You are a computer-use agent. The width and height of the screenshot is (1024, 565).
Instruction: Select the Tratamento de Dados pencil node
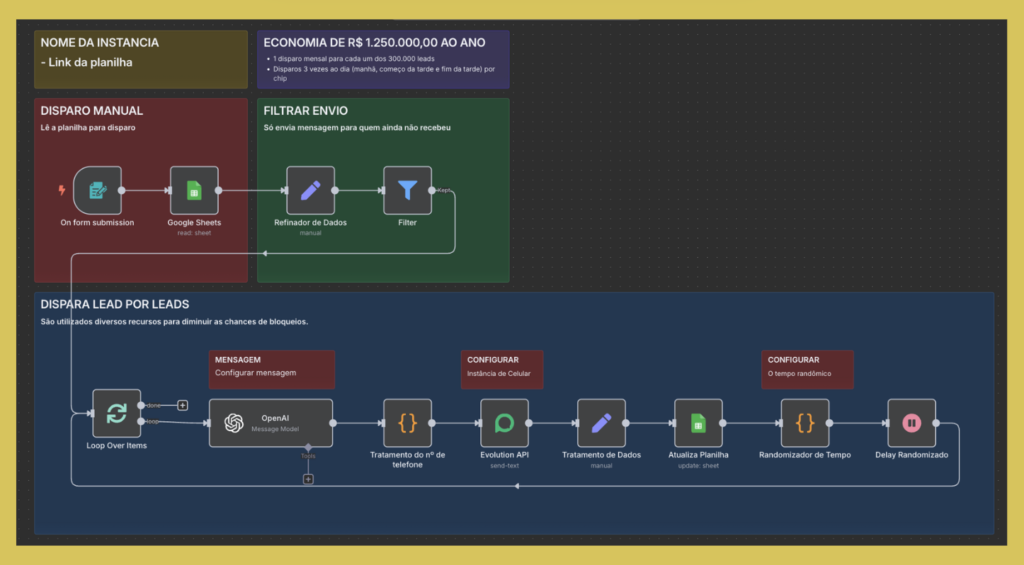click(x=601, y=423)
